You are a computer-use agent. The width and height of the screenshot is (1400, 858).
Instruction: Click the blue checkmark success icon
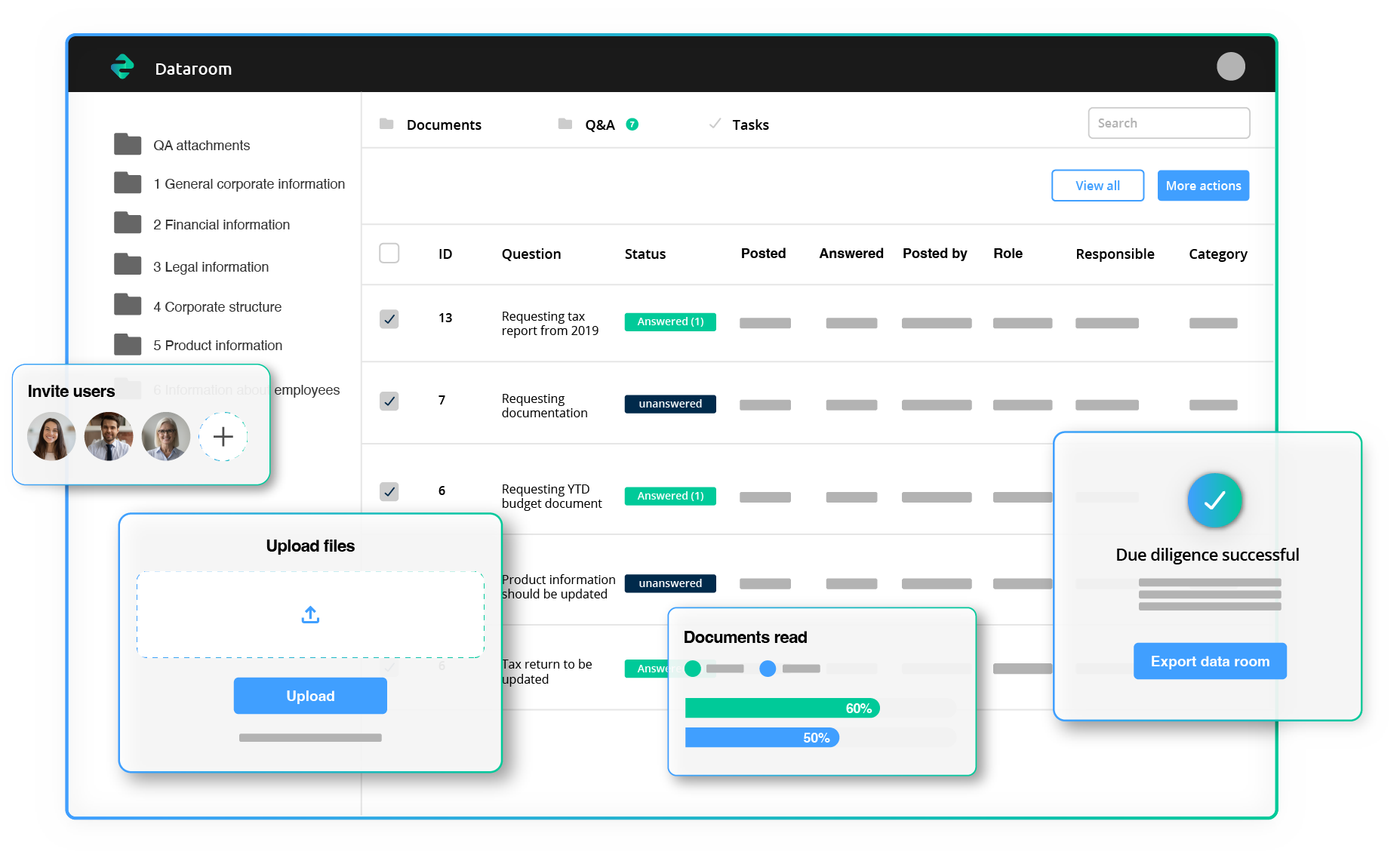click(x=1214, y=500)
